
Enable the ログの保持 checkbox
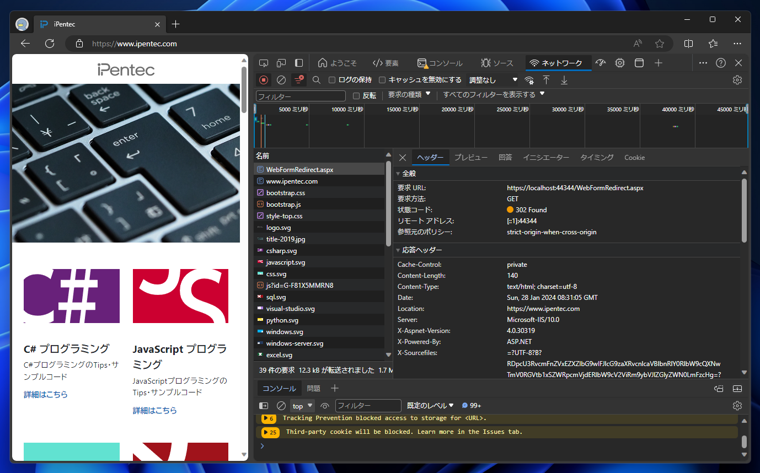[332, 80]
